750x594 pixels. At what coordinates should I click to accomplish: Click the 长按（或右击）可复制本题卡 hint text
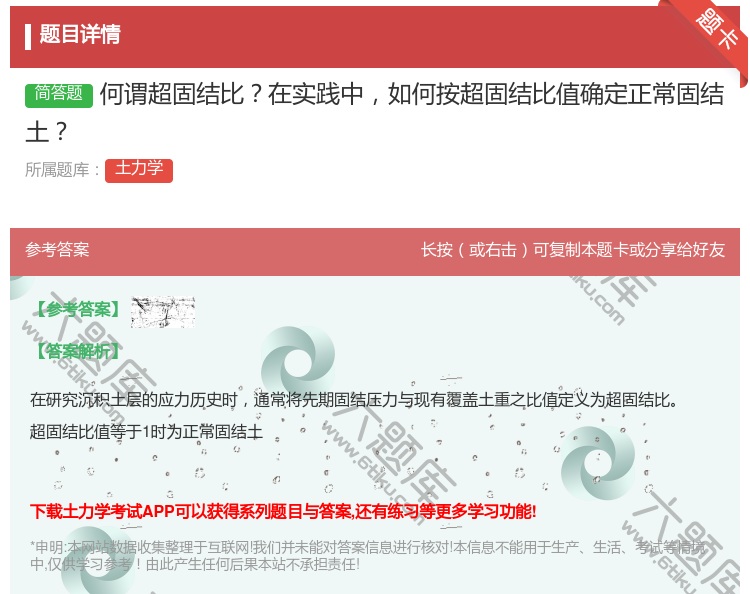click(573, 250)
